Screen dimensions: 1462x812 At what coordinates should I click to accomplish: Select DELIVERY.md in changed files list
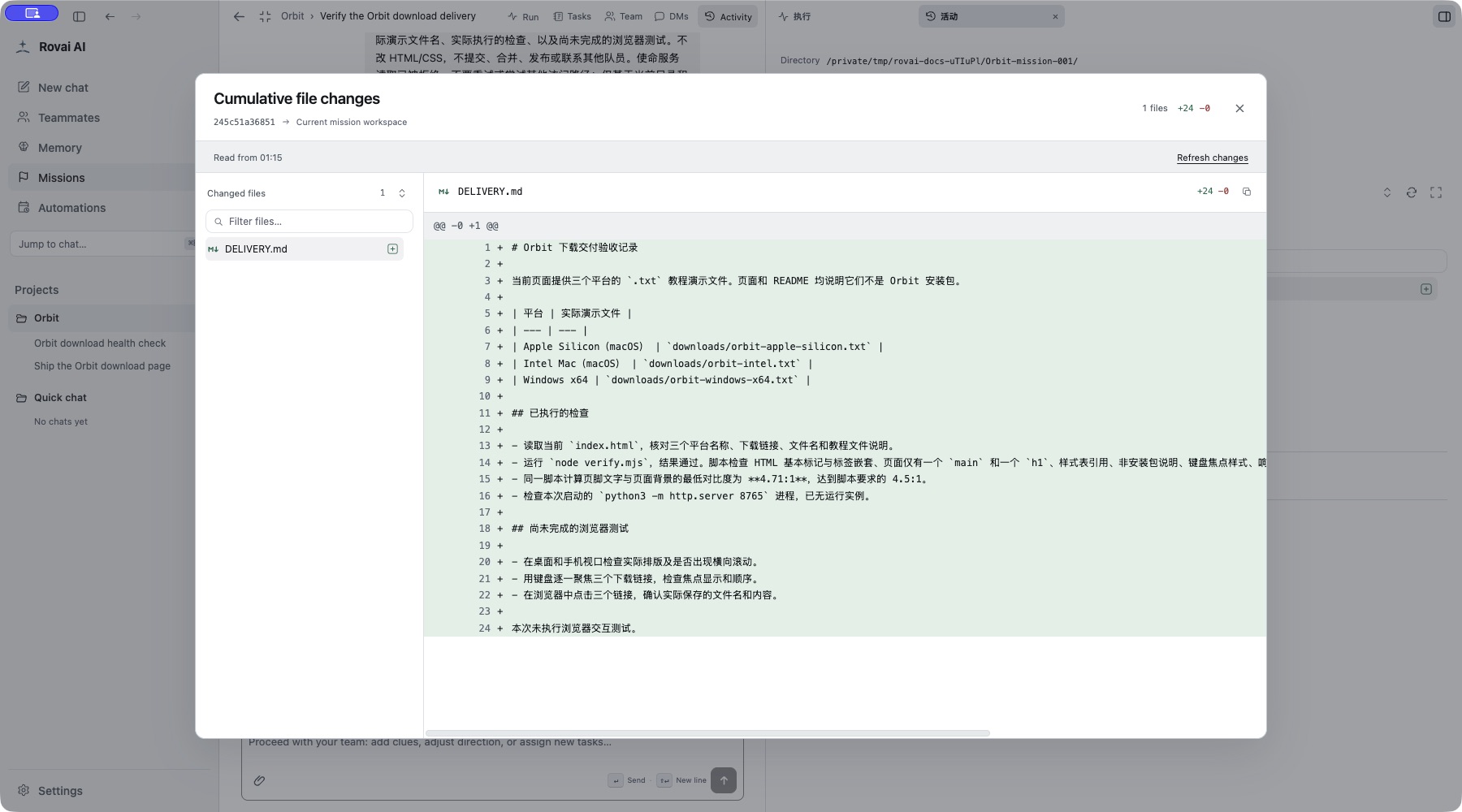click(x=305, y=249)
